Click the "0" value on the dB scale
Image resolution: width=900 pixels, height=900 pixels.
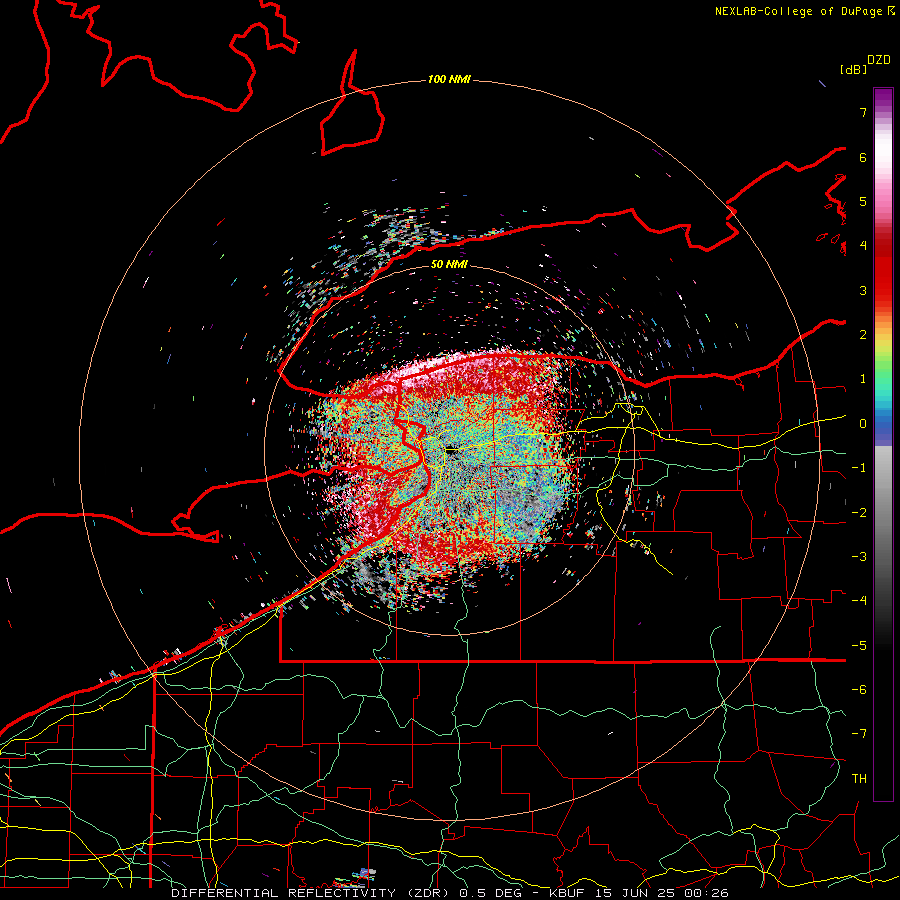[x=863, y=424]
